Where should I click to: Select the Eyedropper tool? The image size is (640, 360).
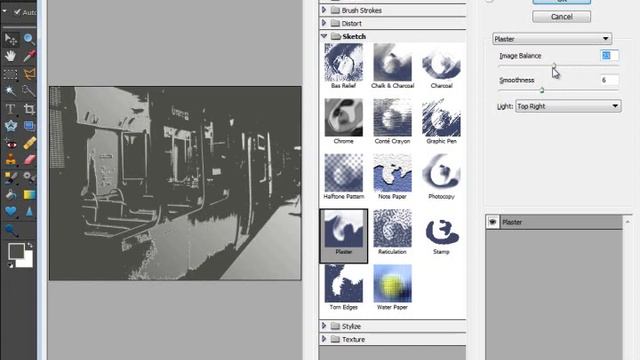coord(29,56)
